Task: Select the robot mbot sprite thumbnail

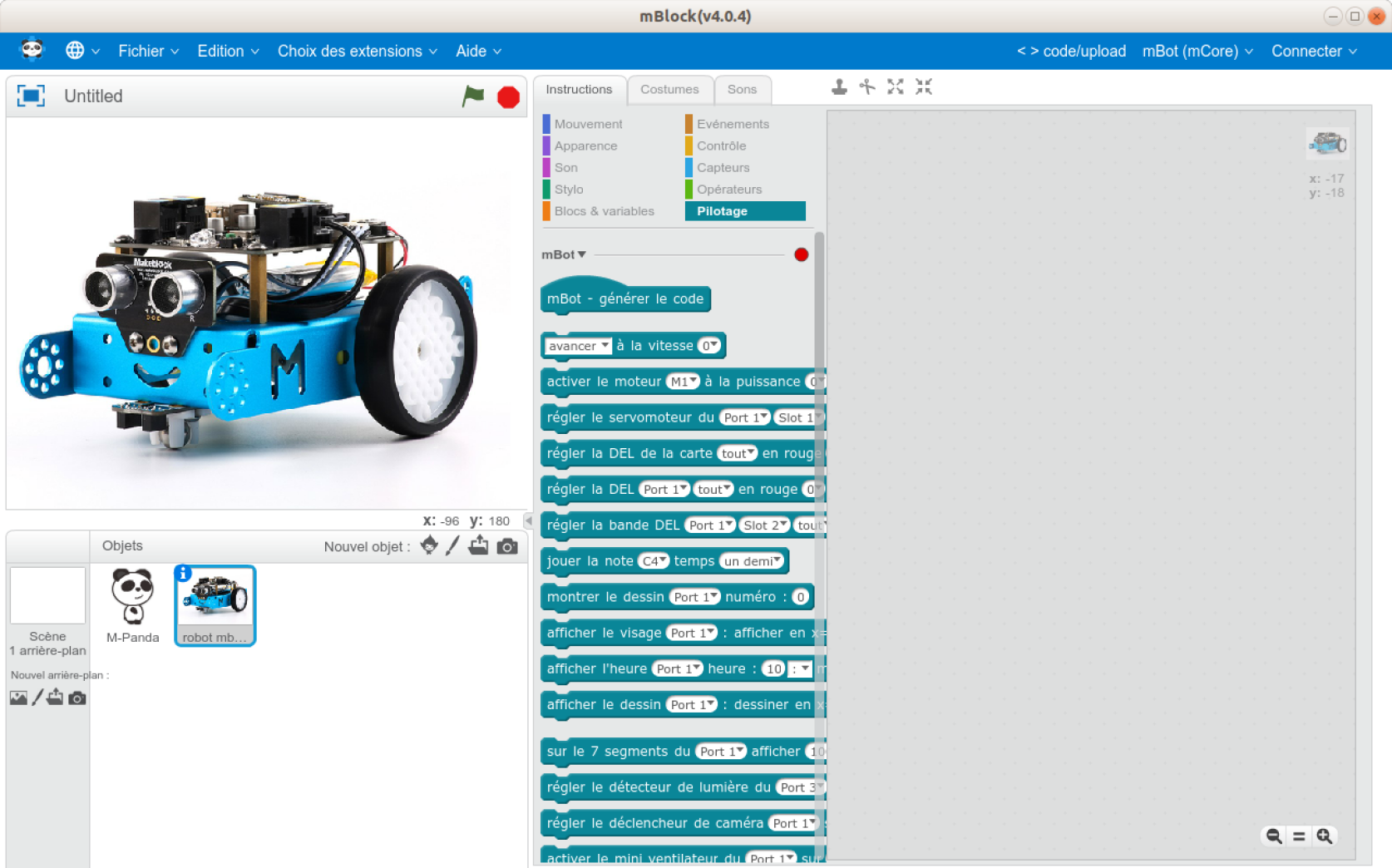Action: coord(215,605)
